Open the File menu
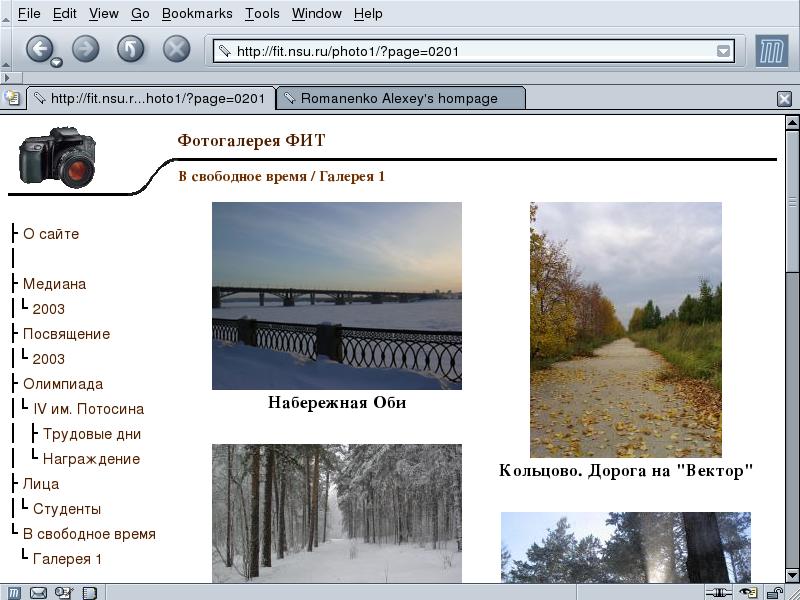 click(29, 14)
